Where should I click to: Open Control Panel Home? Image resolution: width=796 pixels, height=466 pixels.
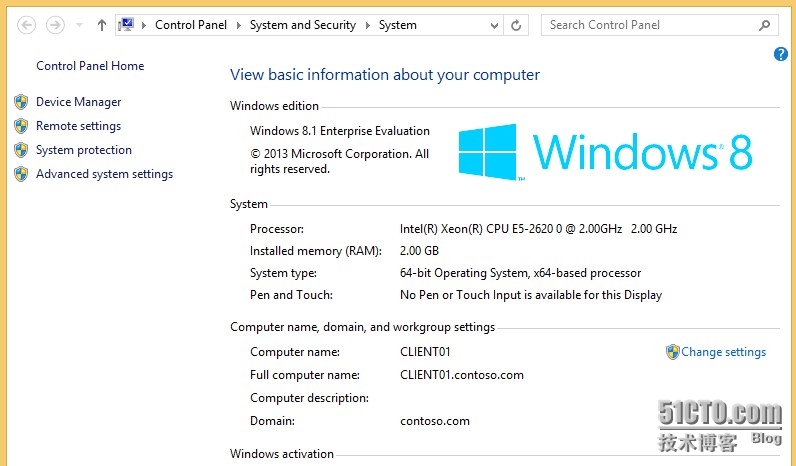tap(90, 66)
